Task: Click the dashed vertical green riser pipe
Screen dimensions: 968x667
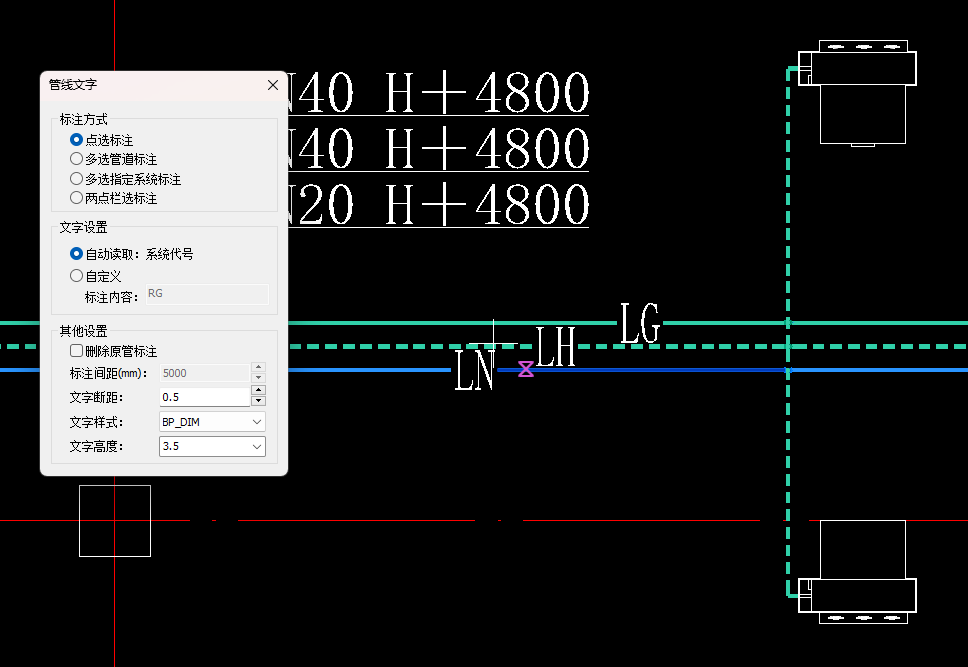Action: coord(788,247)
